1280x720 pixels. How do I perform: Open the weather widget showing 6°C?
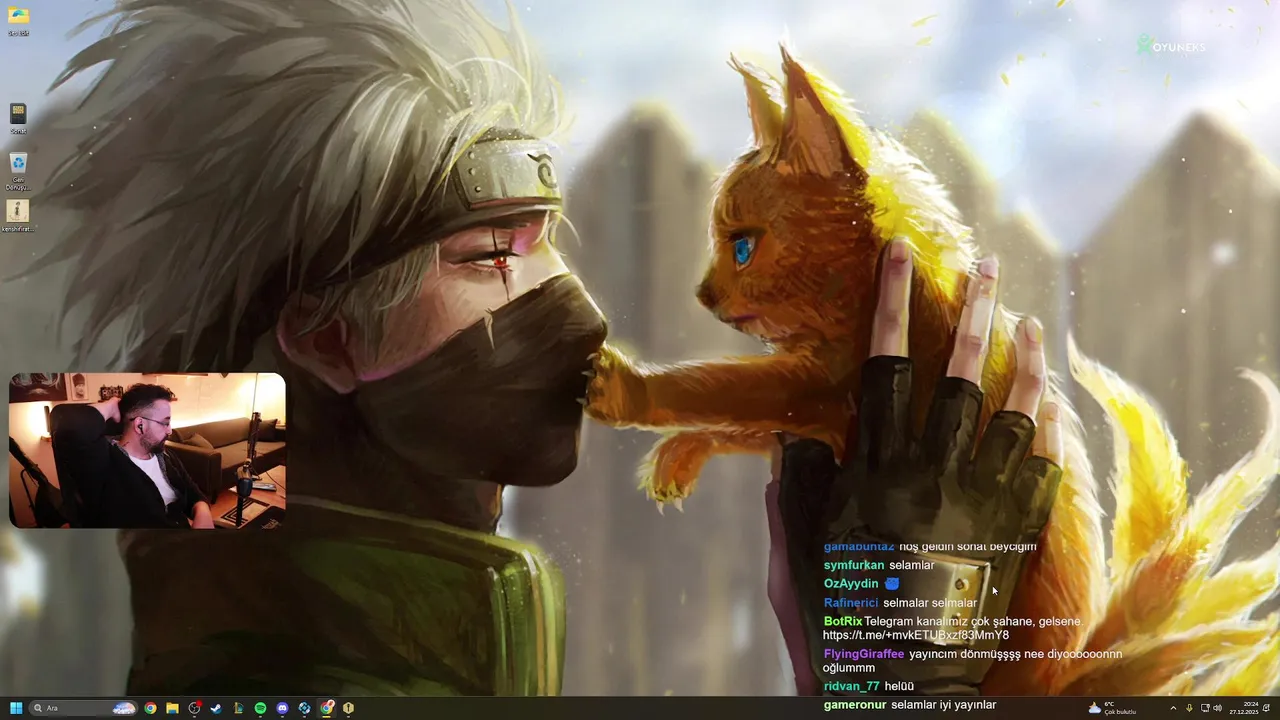[x=1112, y=708]
